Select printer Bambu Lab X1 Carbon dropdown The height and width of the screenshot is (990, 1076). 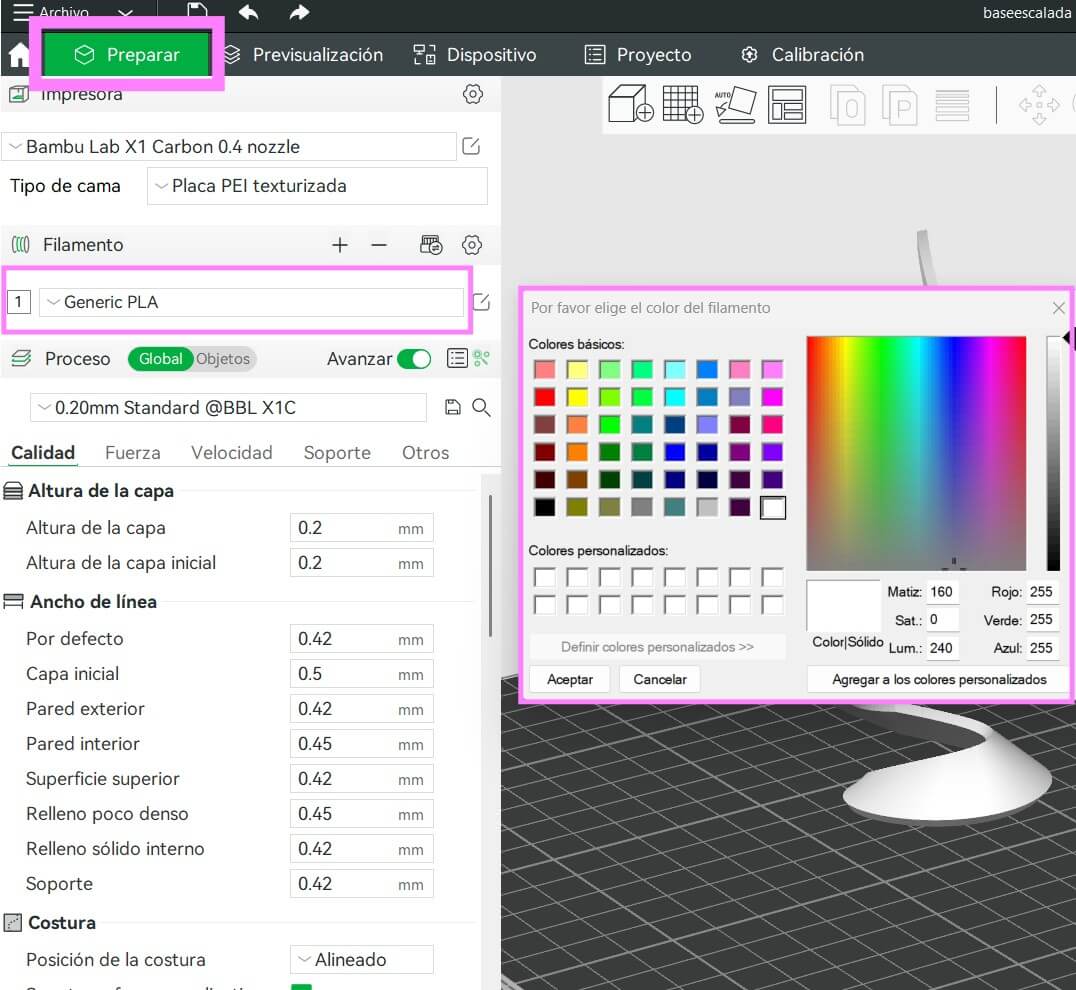tap(230, 147)
